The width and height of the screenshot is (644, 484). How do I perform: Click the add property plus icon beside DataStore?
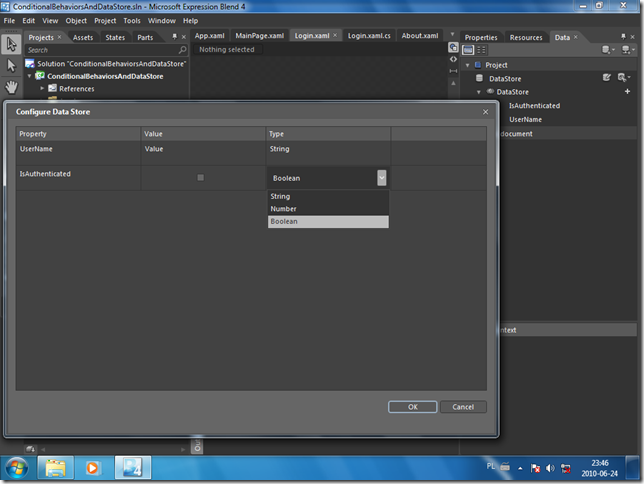pyautogui.click(x=627, y=91)
